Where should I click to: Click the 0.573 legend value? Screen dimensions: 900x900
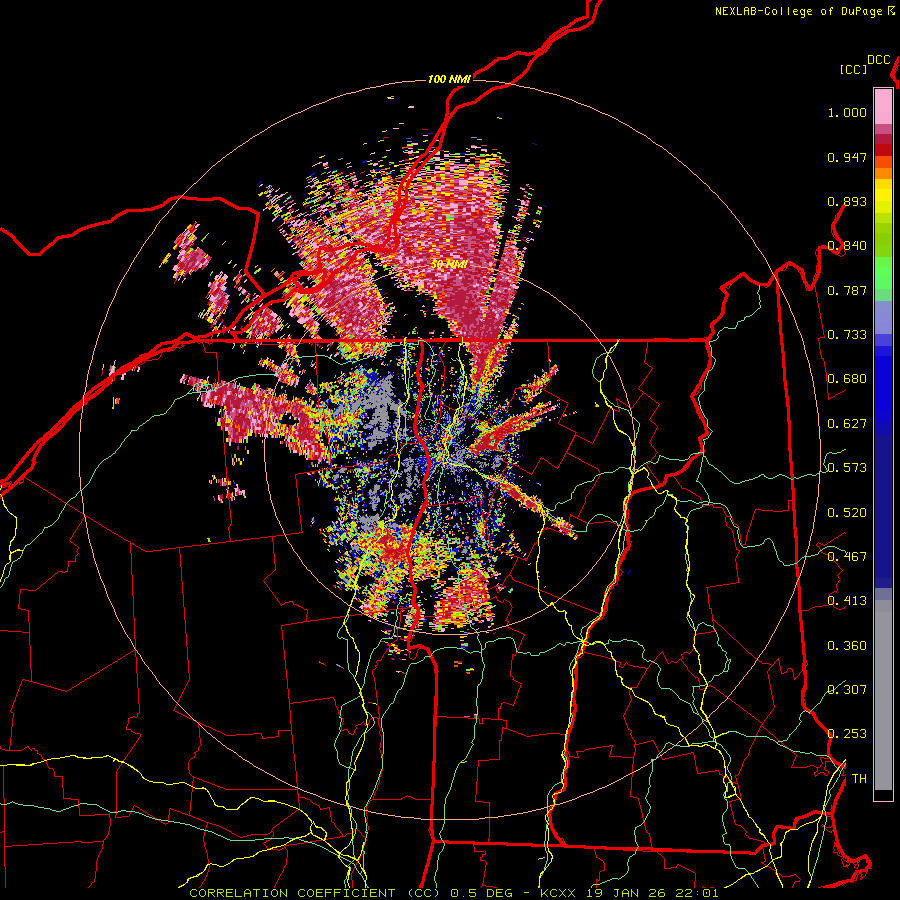[x=847, y=468]
